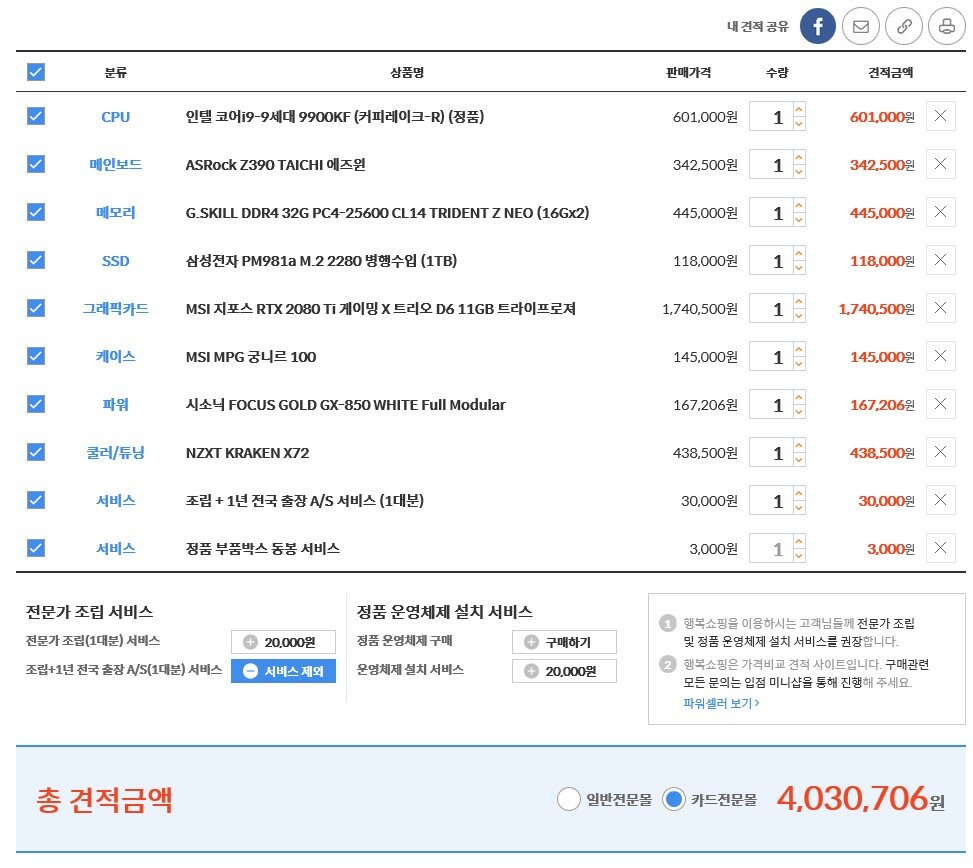This screenshot has width=973, height=868.
Task: Click product name 시소닉 FOCUS GOLD GX-850
Action: click(346, 405)
